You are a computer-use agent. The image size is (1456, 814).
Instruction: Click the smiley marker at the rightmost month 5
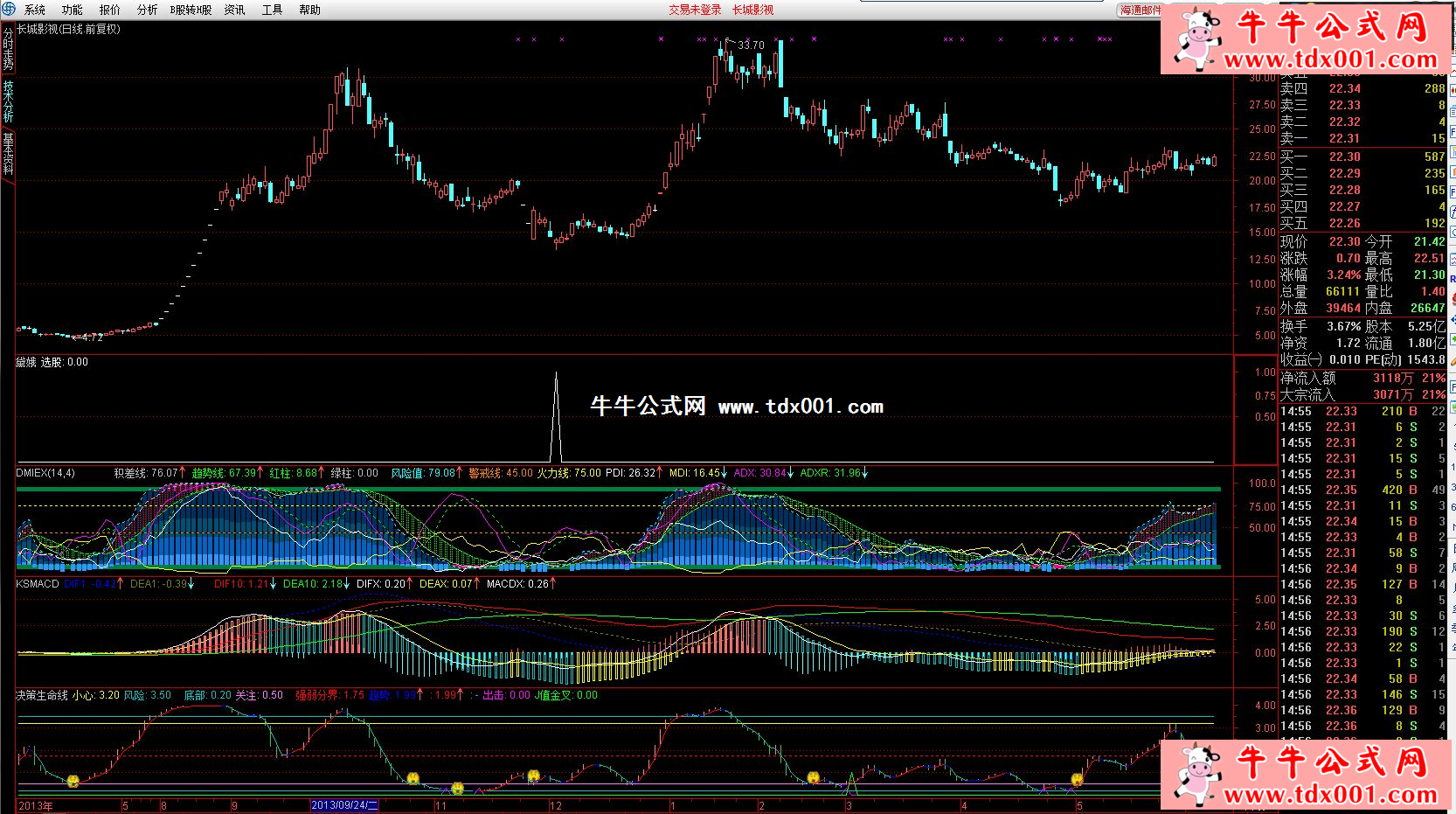(1078, 778)
